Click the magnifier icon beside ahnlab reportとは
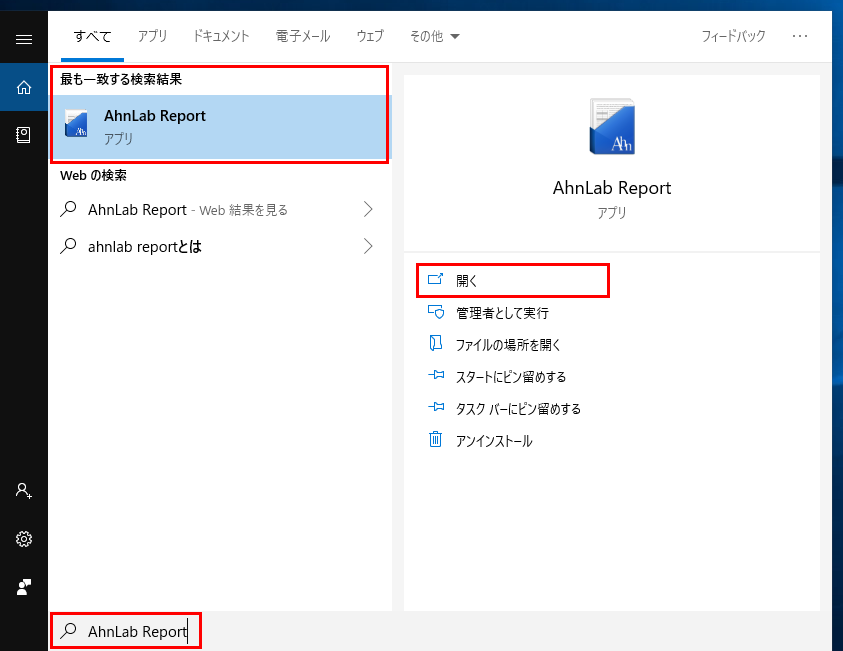The image size is (843, 651). click(x=68, y=246)
